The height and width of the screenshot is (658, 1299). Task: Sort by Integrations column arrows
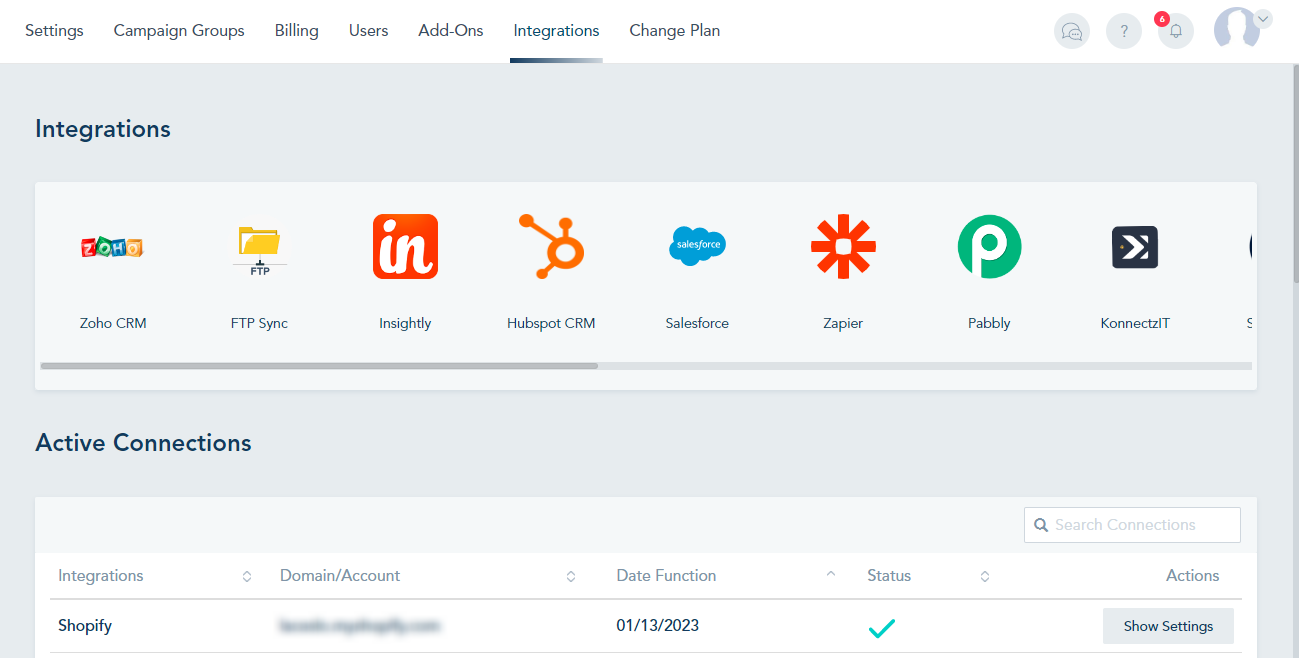click(246, 576)
